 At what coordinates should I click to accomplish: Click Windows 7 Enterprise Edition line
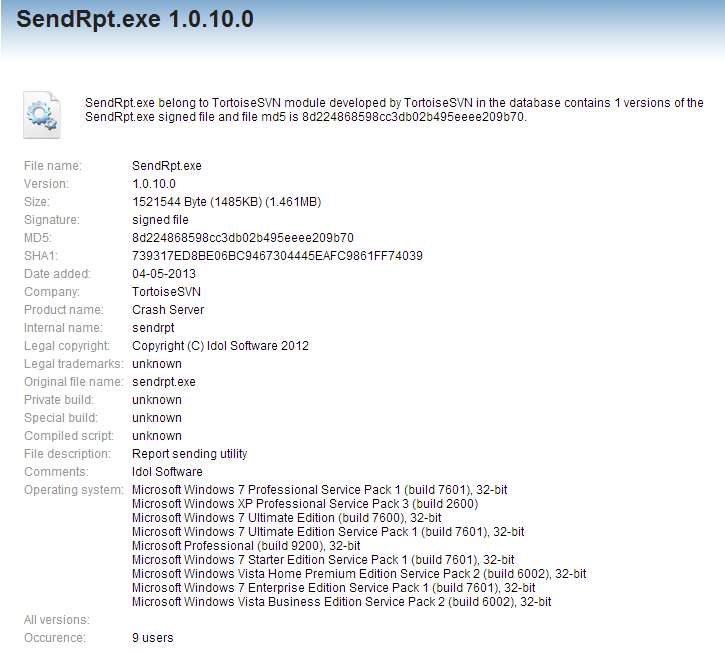(x=334, y=588)
